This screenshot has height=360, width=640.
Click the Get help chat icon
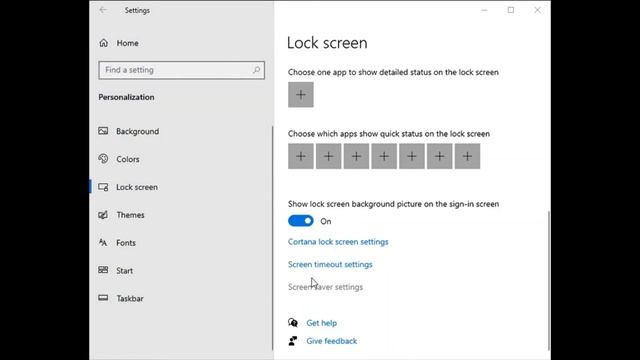(293, 323)
